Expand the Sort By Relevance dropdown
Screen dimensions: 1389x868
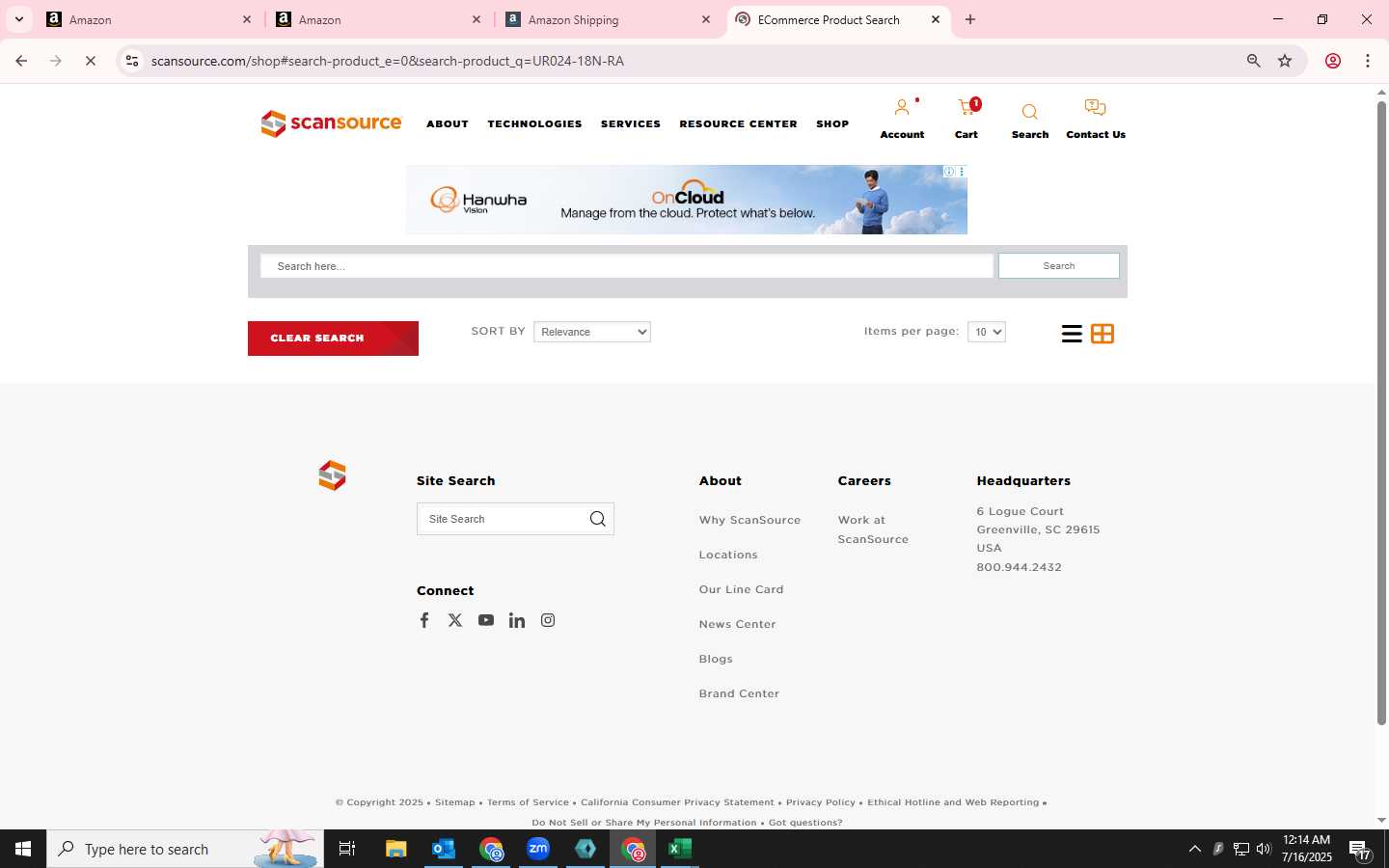point(592,332)
